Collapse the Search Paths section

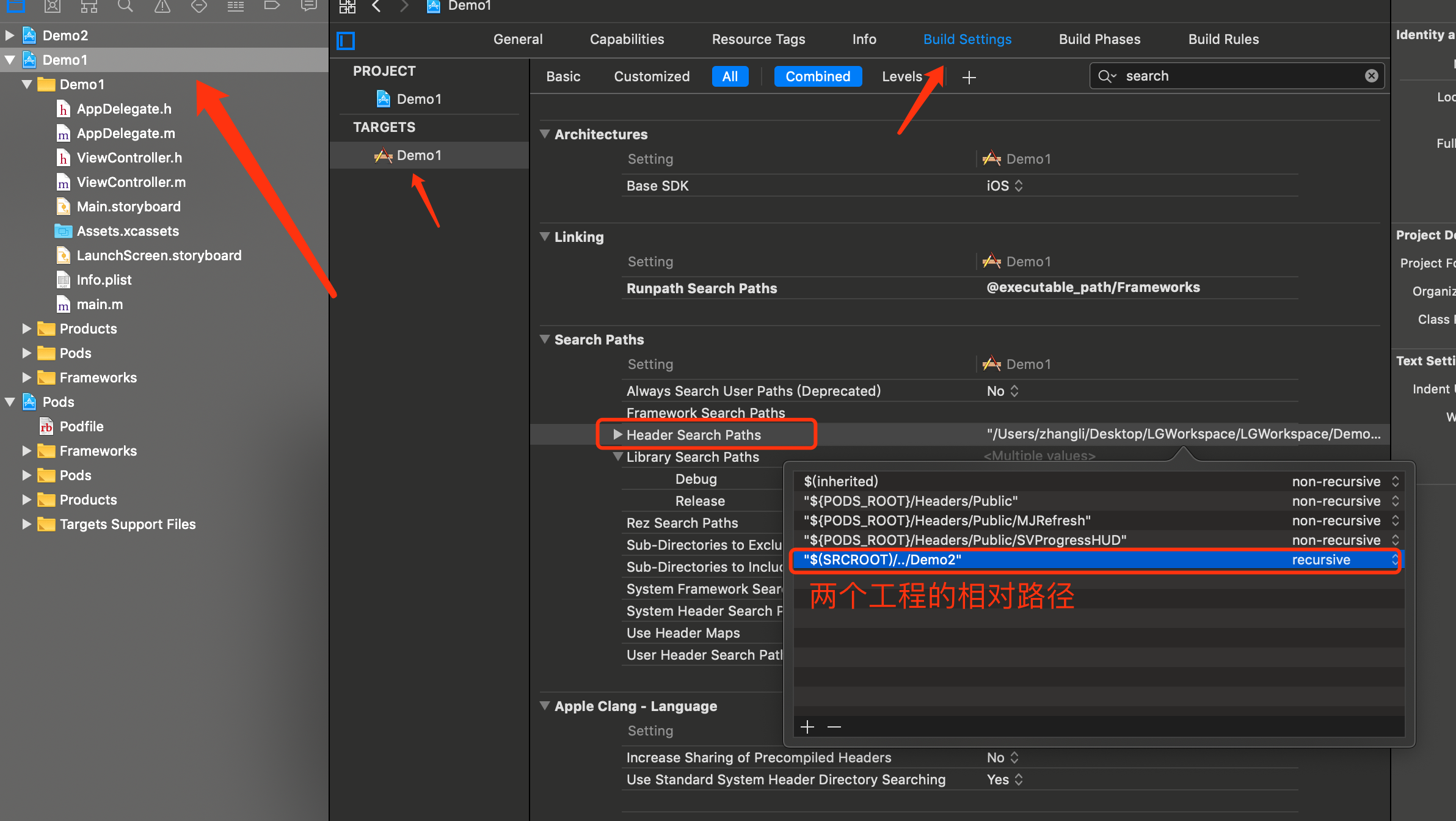(x=545, y=339)
